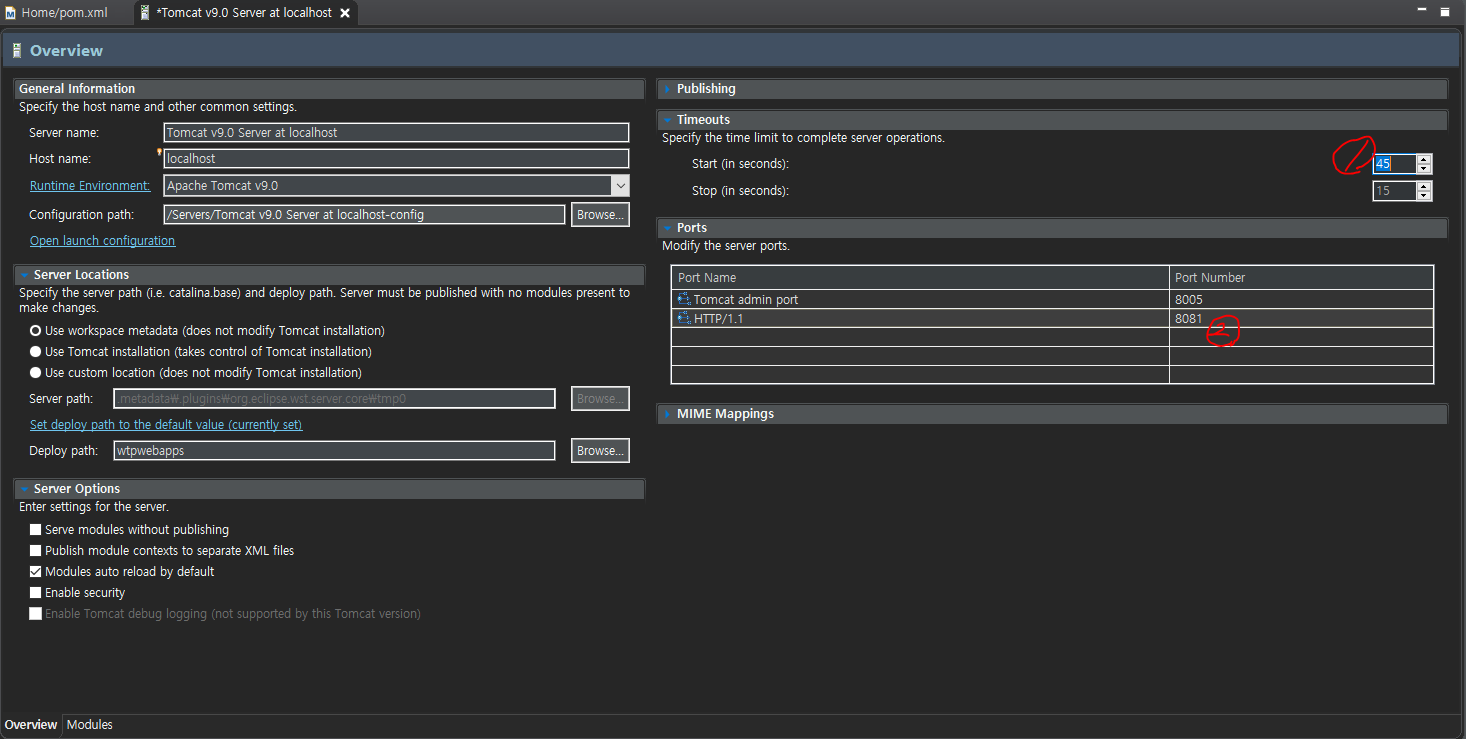Click the HTTP/1.1 port row icon
Screen dimensions: 1466x739
pyautogui.click(x=684, y=318)
